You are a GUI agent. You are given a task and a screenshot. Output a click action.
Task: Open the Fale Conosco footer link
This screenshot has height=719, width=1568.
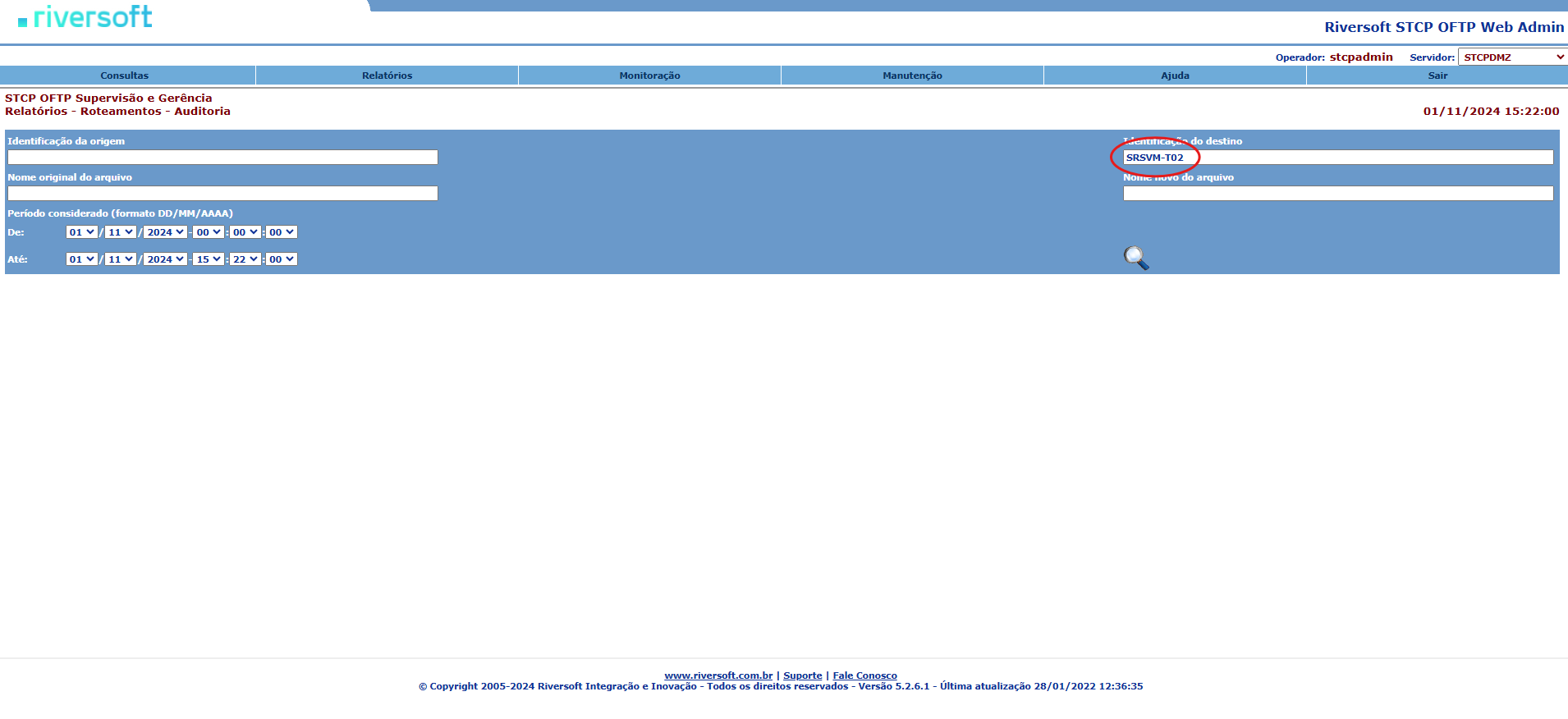(x=865, y=675)
